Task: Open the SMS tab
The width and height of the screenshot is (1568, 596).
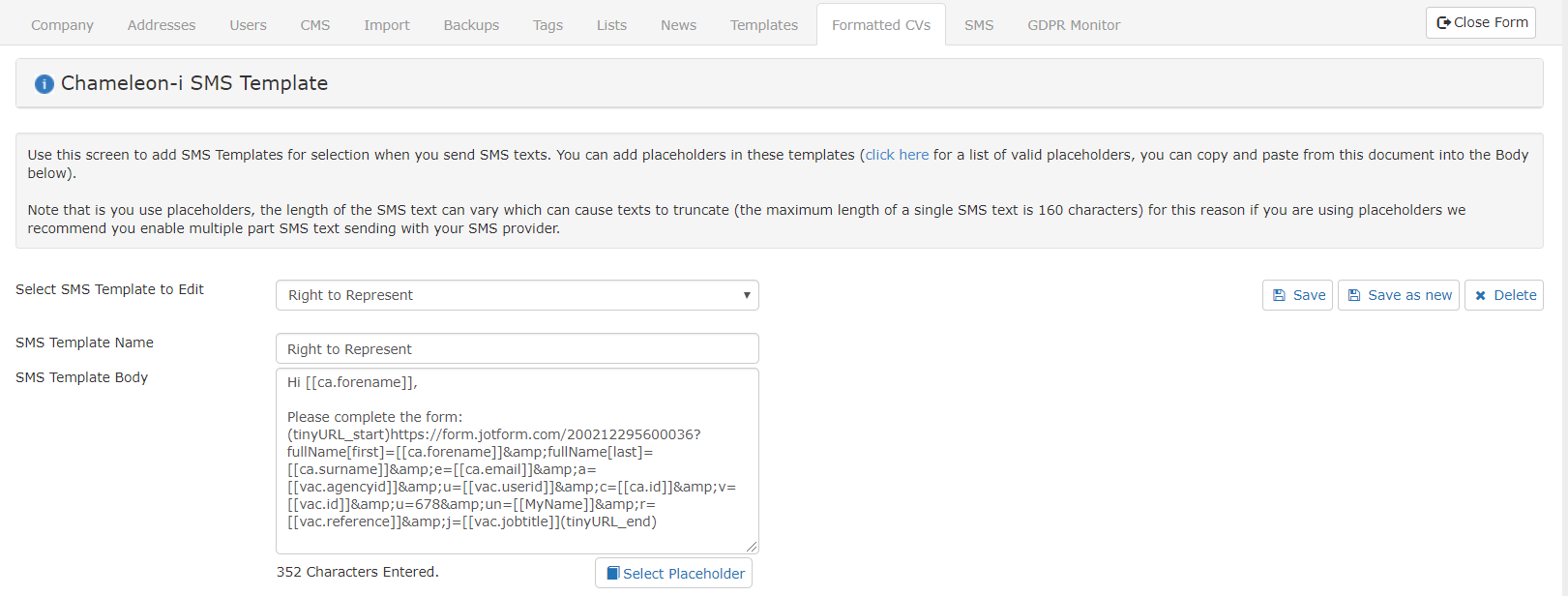Action: tap(979, 25)
